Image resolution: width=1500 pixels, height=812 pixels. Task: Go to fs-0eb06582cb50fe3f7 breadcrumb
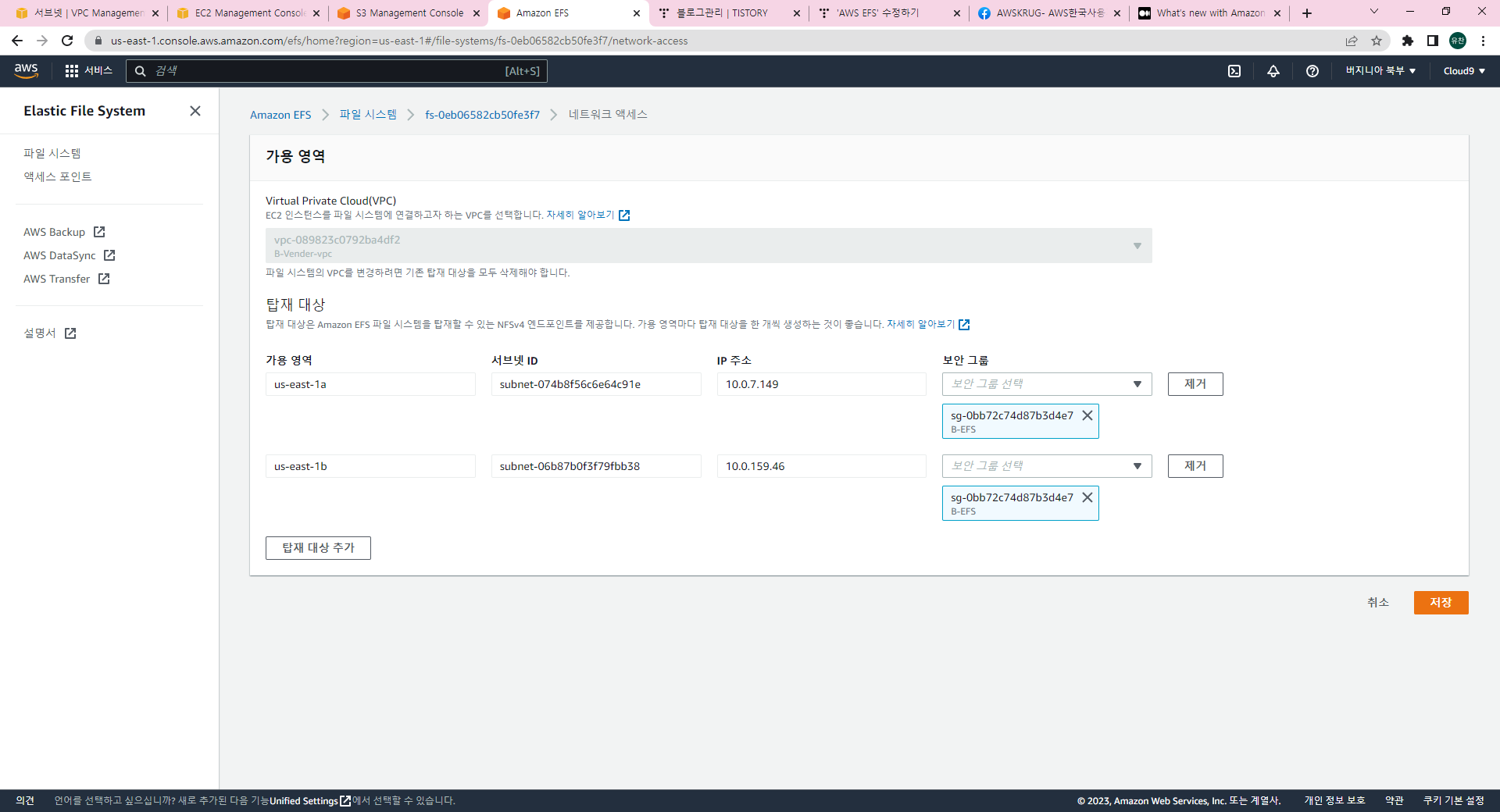482,115
